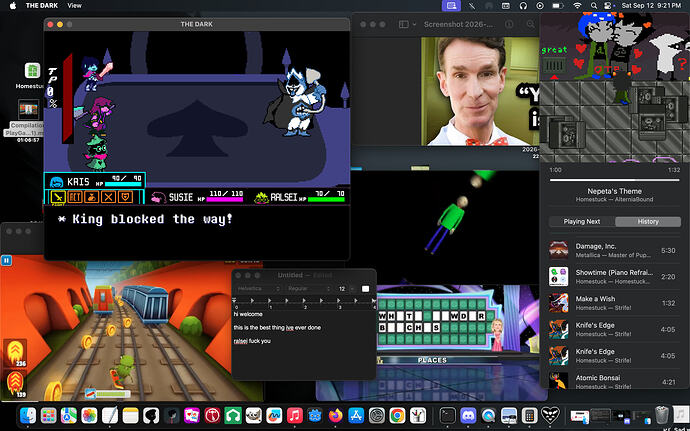Open the Deltarune heart icon in the Dock
This screenshot has height=431, width=690.
click(x=550, y=415)
